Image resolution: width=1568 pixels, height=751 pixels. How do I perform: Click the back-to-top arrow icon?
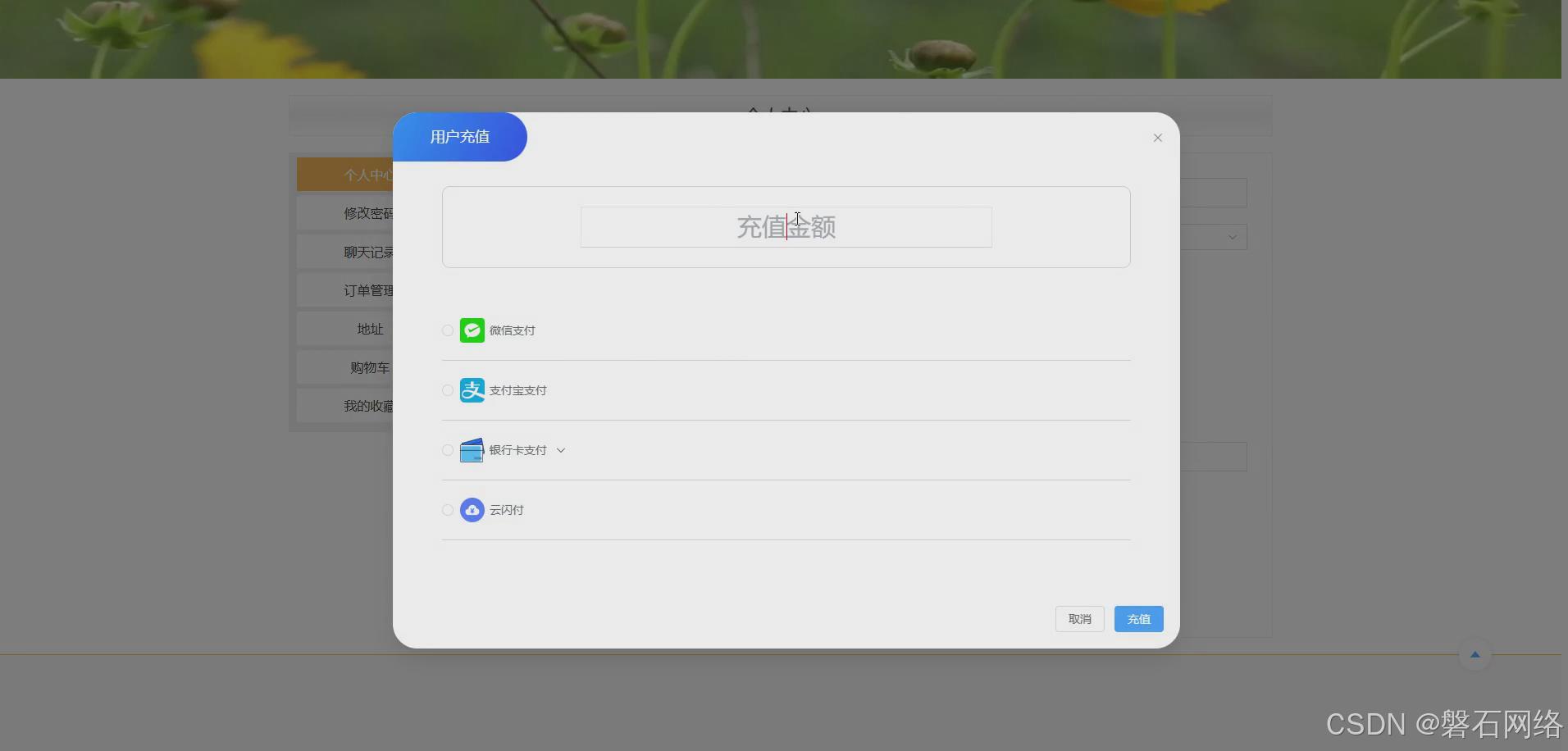pos(1474,654)
